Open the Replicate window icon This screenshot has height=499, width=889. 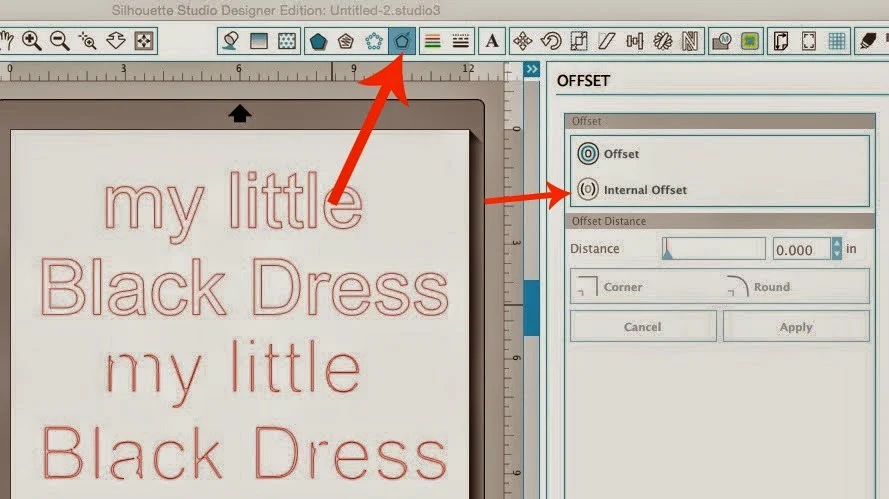click(x=662, y=41)
